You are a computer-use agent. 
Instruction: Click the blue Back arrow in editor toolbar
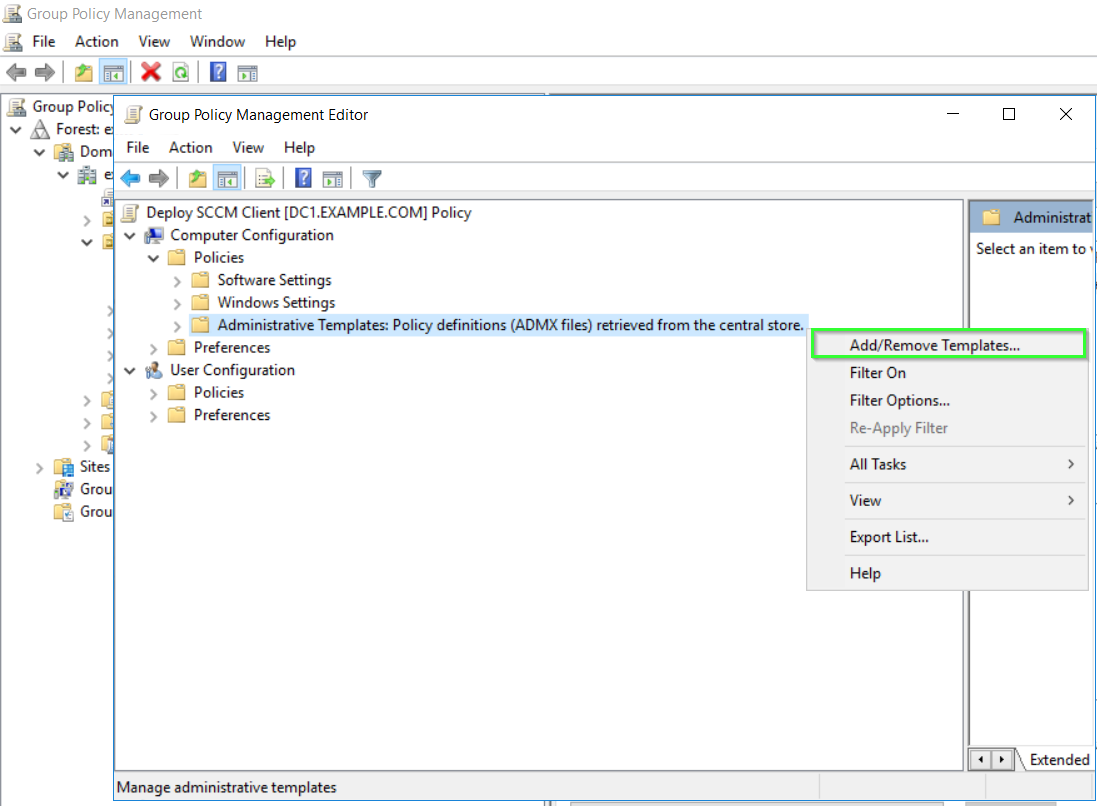tap(130, 179)
